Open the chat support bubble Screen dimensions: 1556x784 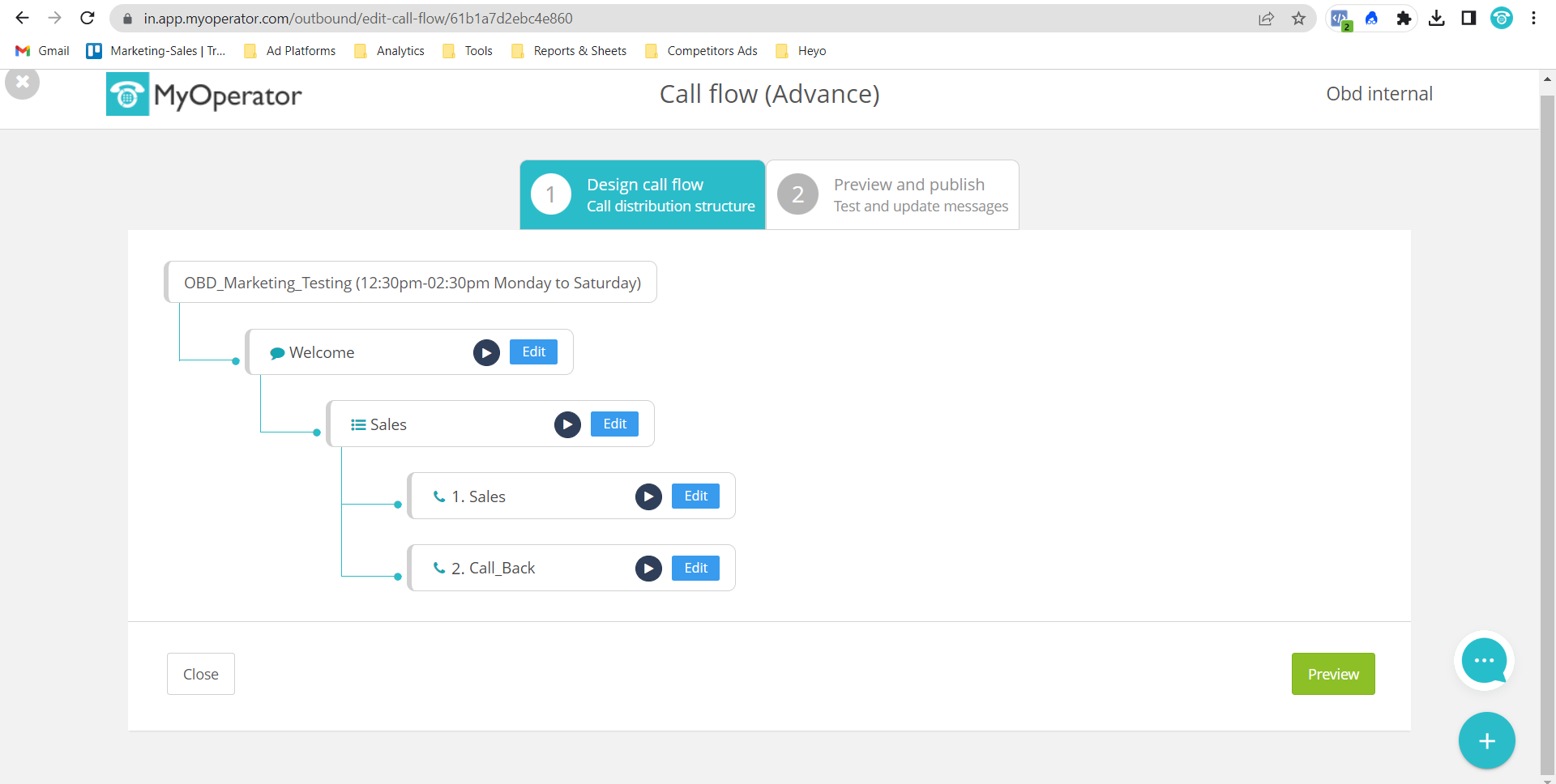click(1484, 661)
